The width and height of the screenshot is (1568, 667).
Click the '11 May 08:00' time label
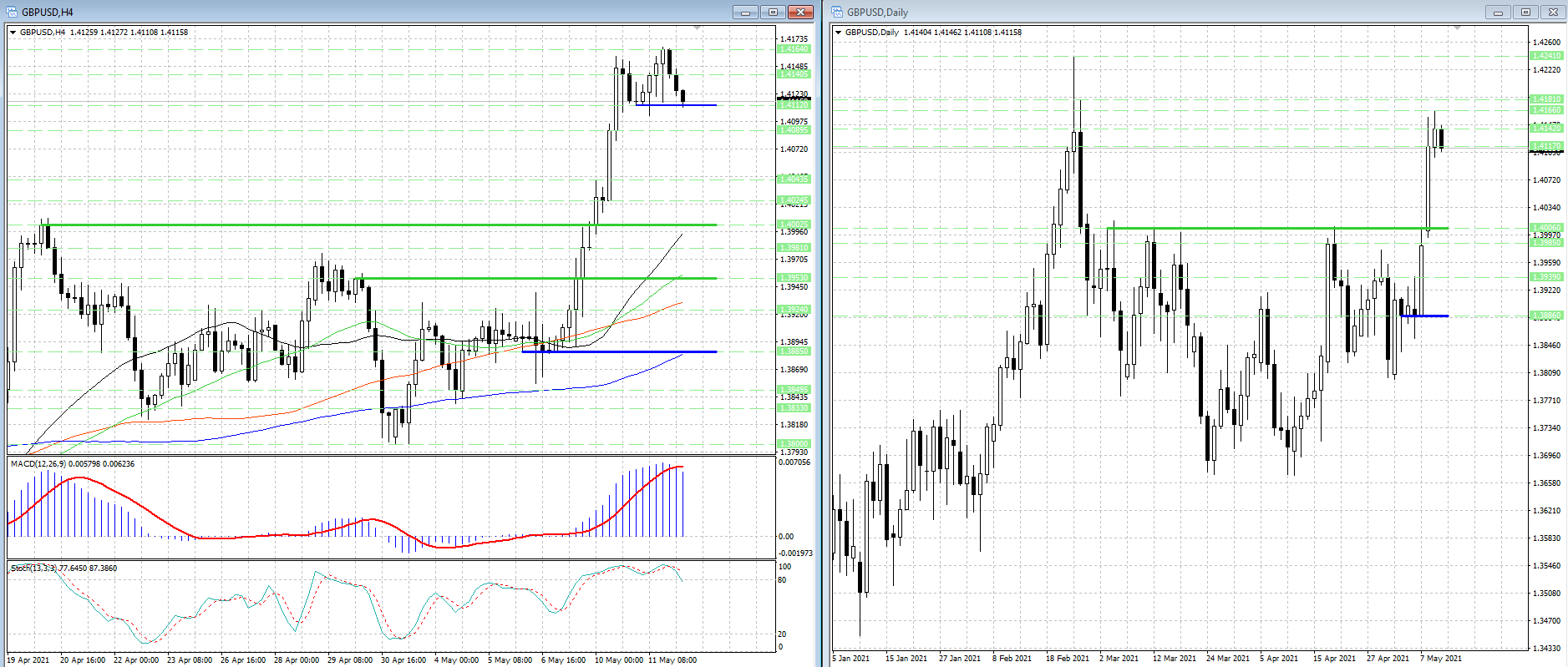pyautogui.click(x=672, y=659)
